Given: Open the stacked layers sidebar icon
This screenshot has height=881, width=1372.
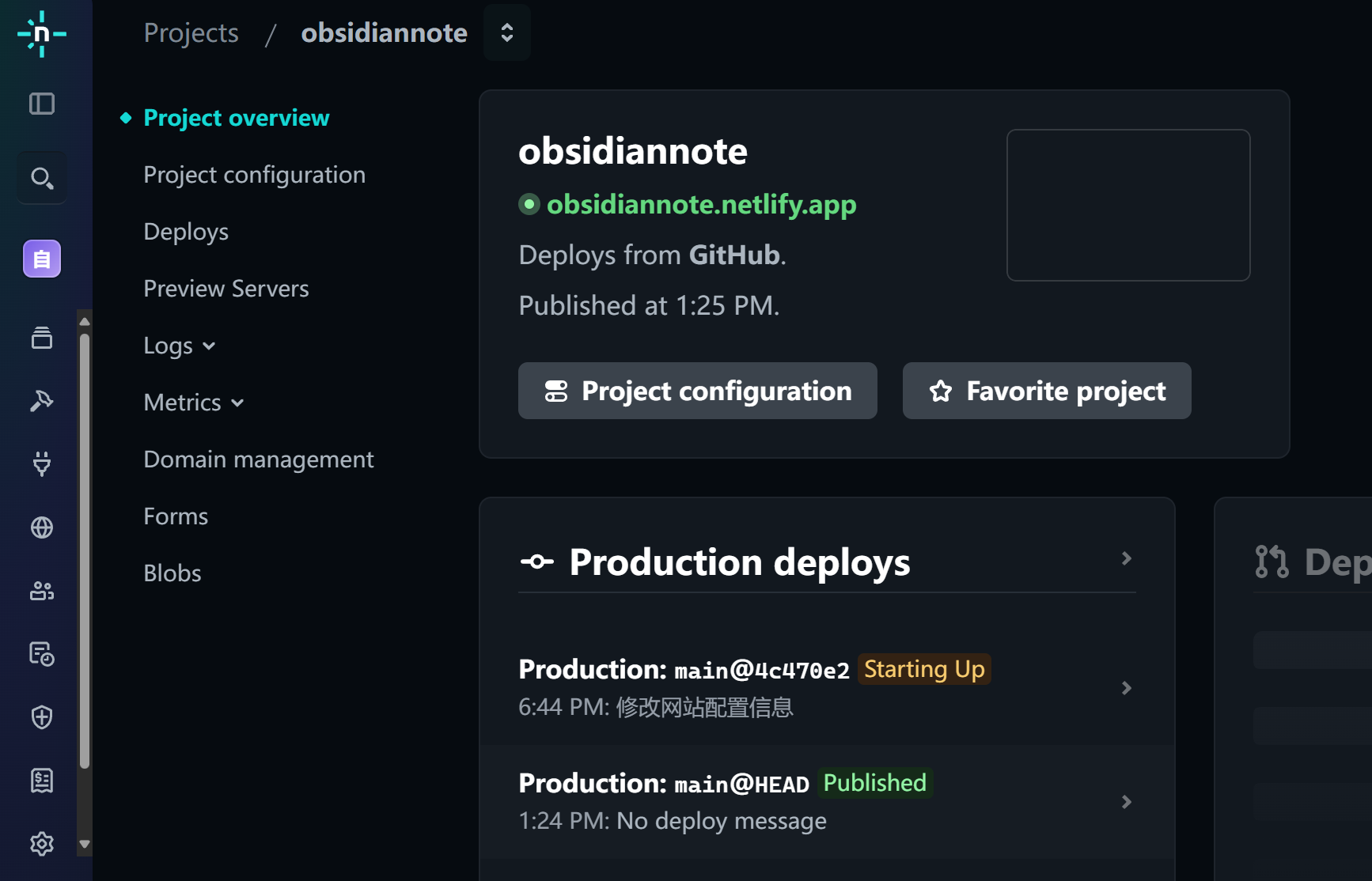Looking at the screenshot, I should 42,338.
